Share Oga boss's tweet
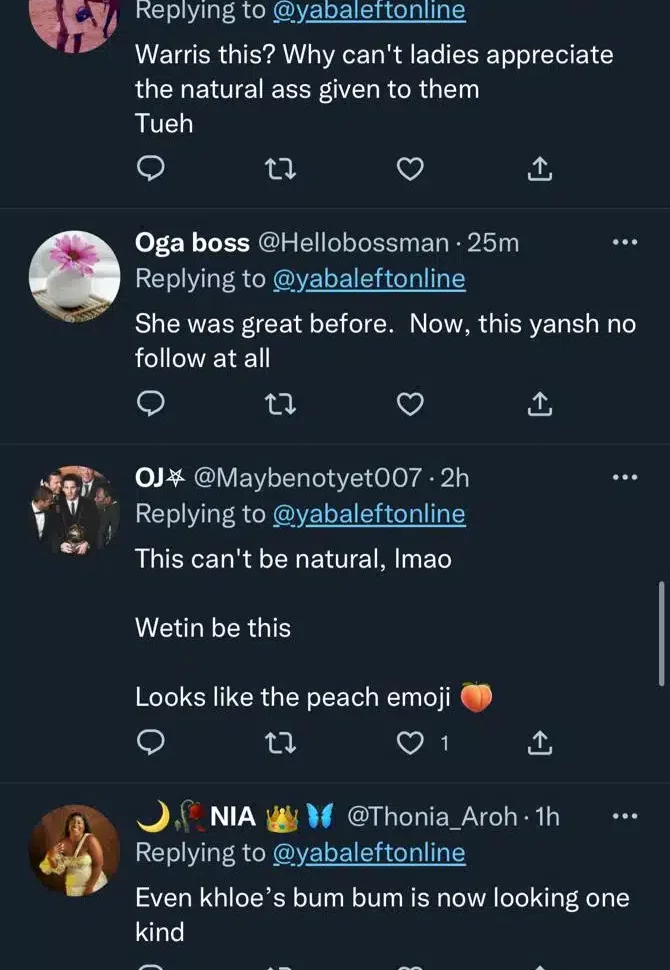 [x=539, y=404]
